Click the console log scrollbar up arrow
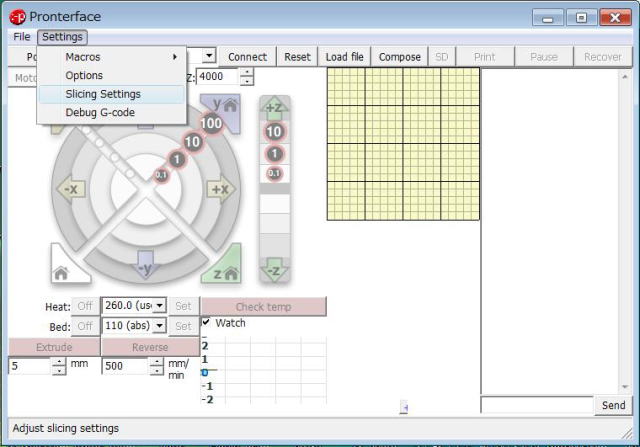640x447 pixels. click(624, 77)
